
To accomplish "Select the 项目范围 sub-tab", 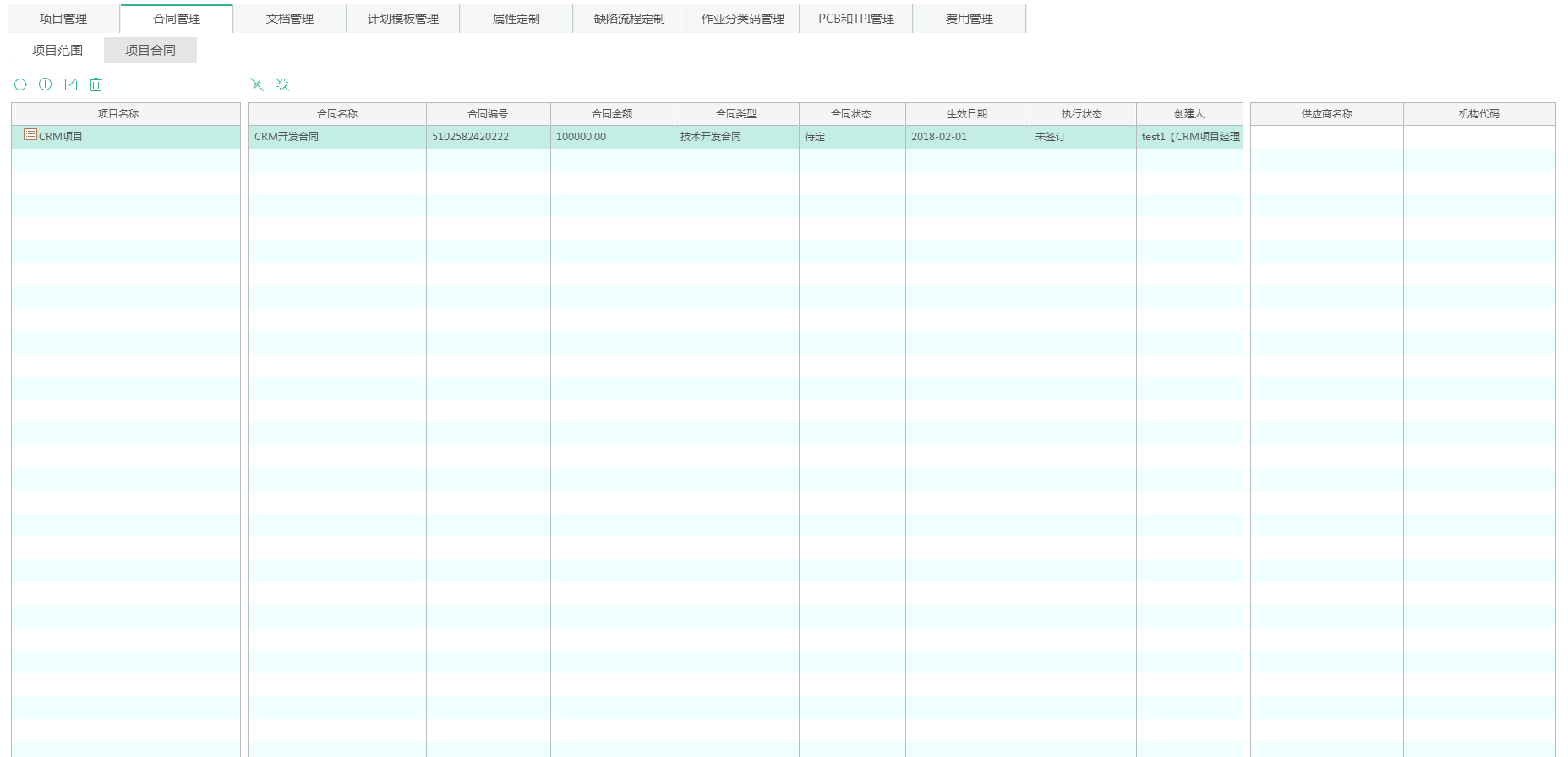I will point(57,50).
